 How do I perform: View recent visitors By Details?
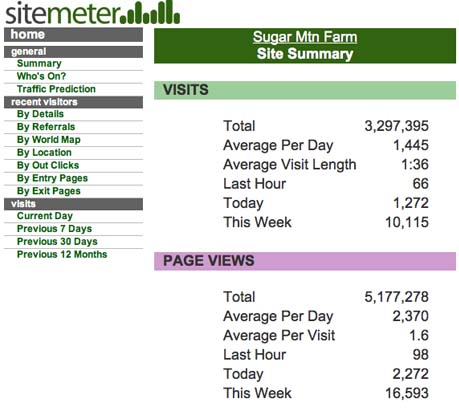click(x=40, y=114)
